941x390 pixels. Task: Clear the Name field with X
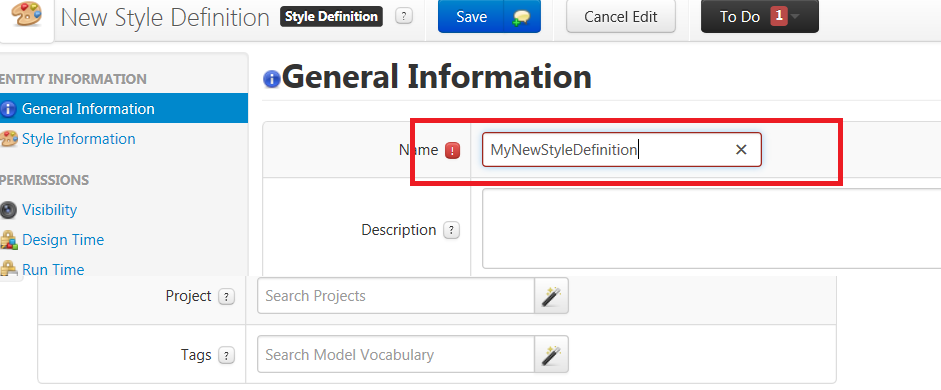741,149
